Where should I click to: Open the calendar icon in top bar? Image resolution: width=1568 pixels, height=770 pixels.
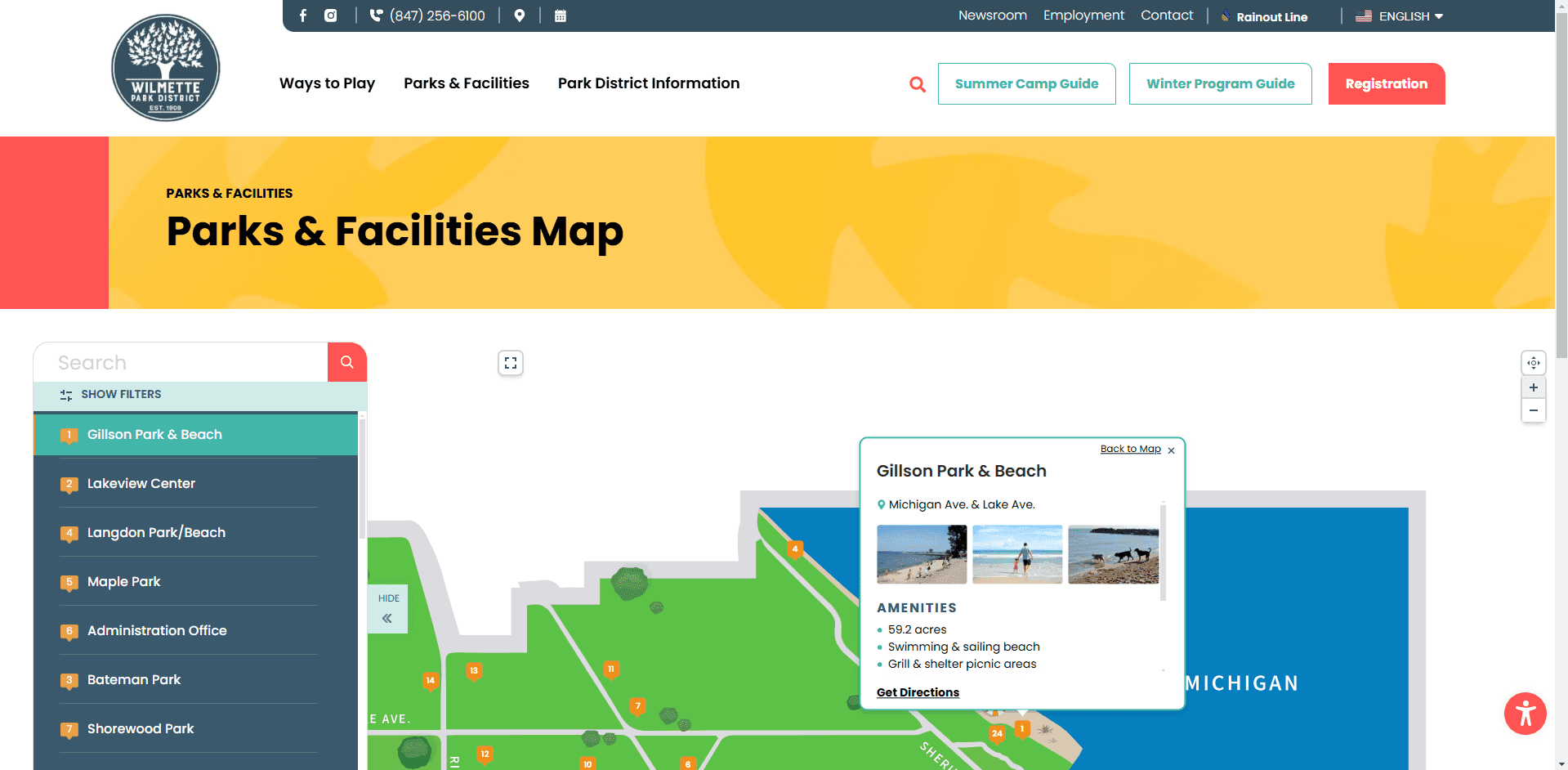point(561,16)
